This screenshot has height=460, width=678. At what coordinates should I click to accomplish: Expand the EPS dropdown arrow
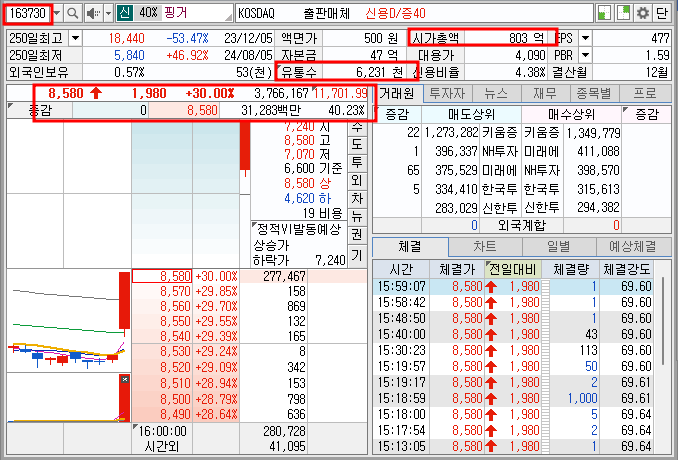585,38
